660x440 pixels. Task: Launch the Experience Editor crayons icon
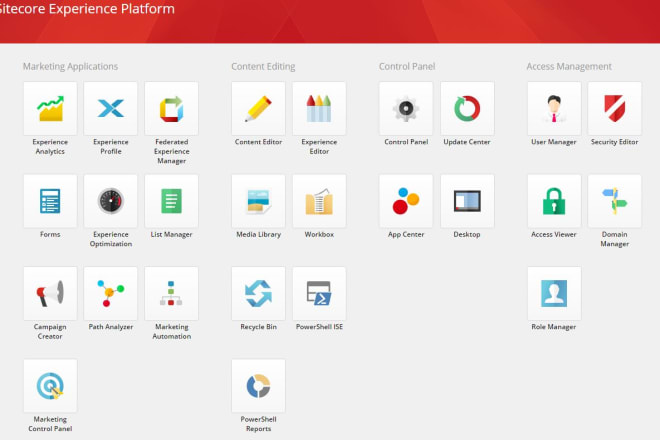(319, 109)
